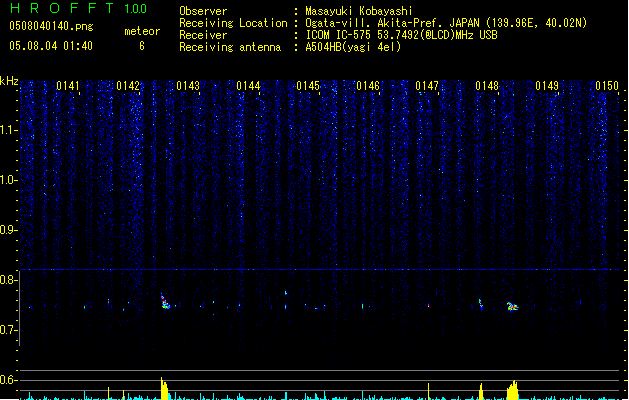Select the meteor count value 6
The width and height of the screenshot is (629, 400).
[142, 46]
